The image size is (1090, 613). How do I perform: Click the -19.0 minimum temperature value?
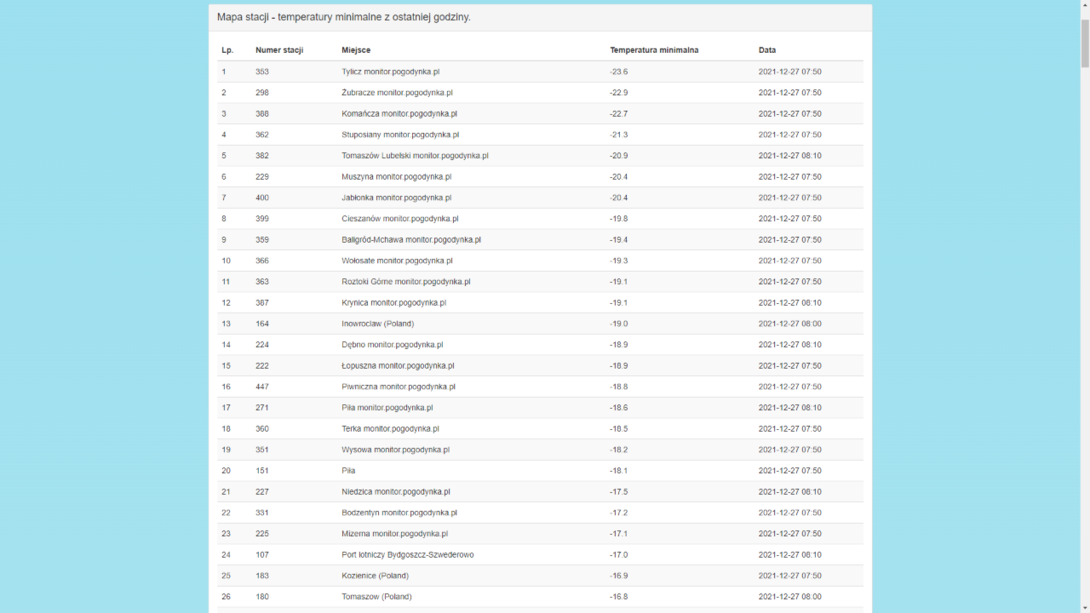[619, 324]
